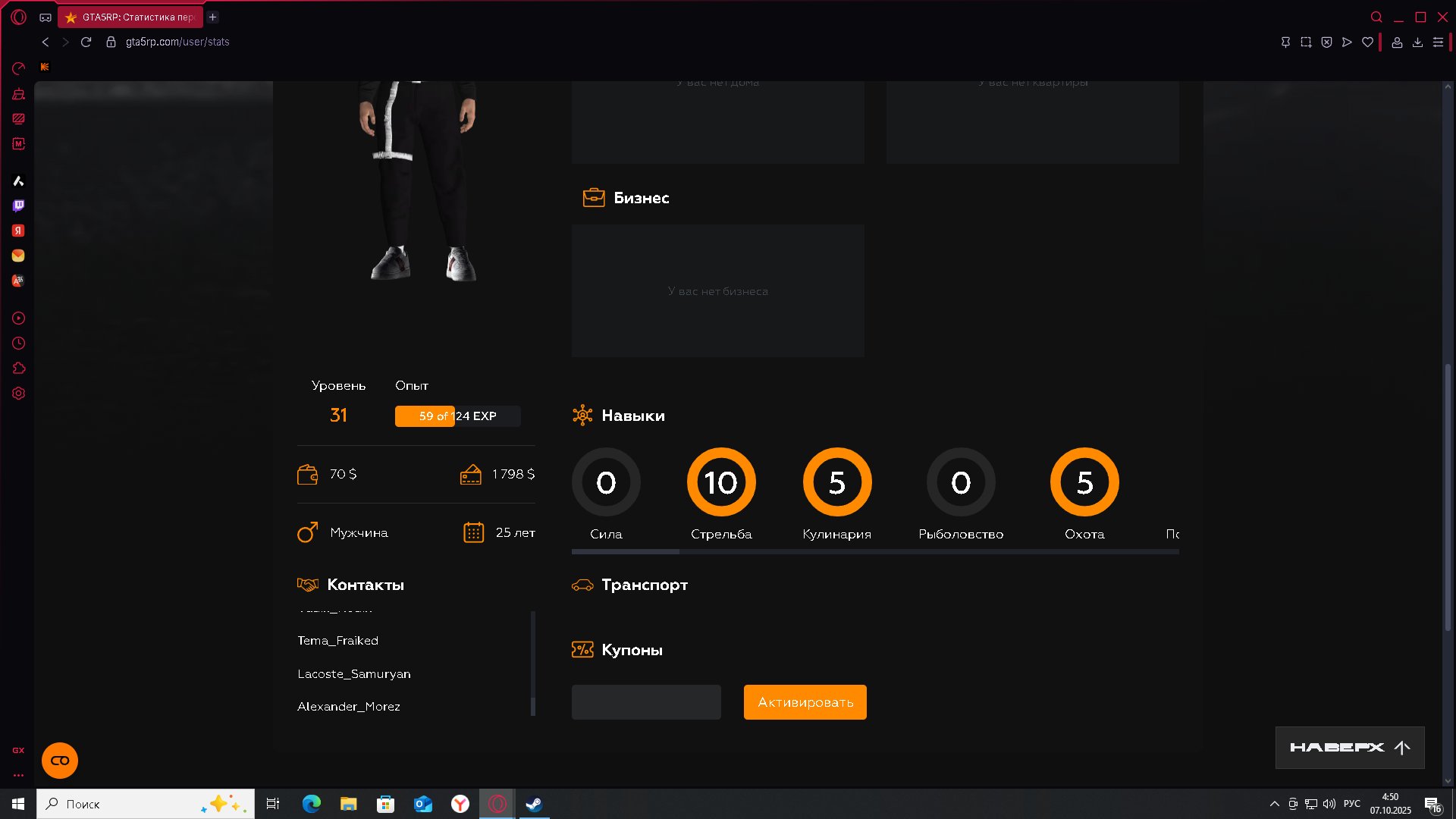Viewport: 1456px width, 819px height.
Task: Open a new browser tab
Action: [x=213, y=17]
